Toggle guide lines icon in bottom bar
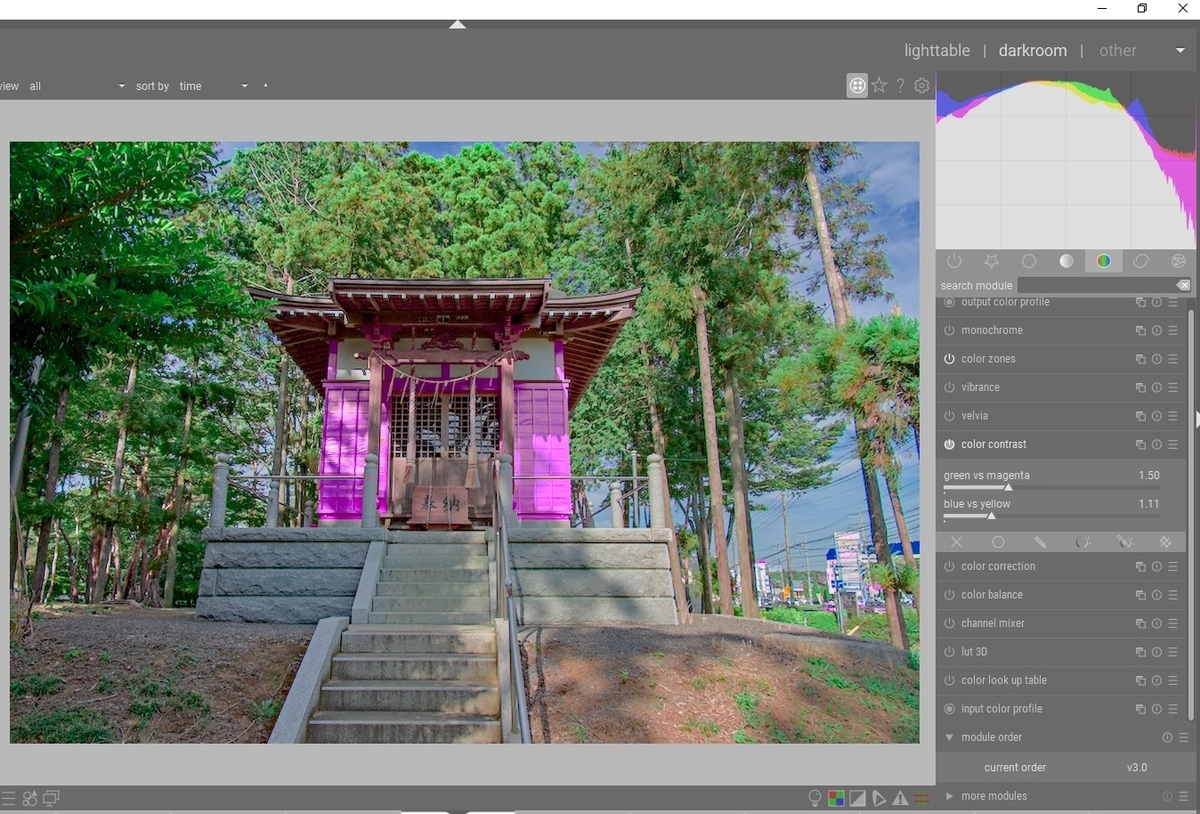1200x814 pixels. pyautogui.click(x=922, y=798)
